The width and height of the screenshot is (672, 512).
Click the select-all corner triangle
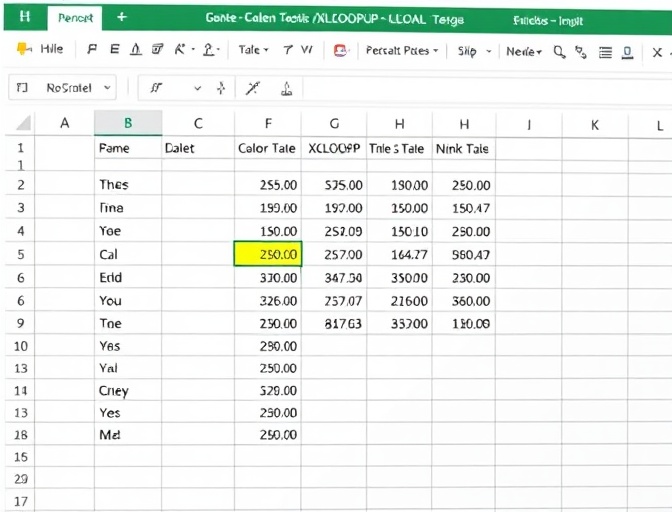point(23,123)
